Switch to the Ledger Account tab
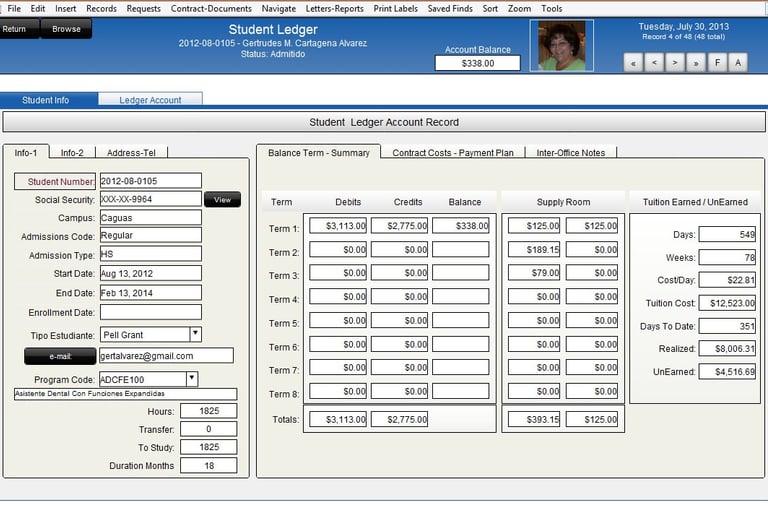768x513 pixels. (x=150, y=100)
